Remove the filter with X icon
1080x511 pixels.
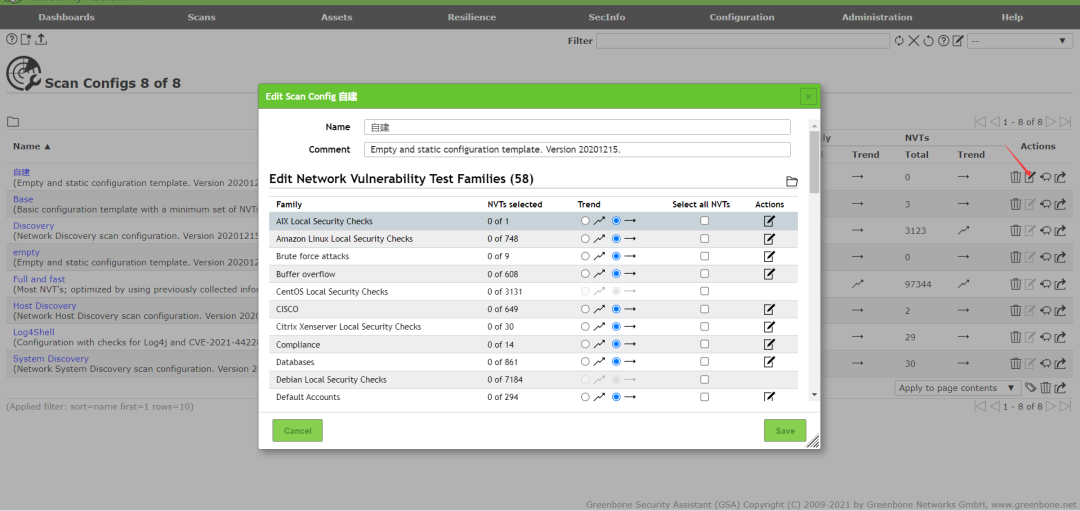[x=913, y=41]
